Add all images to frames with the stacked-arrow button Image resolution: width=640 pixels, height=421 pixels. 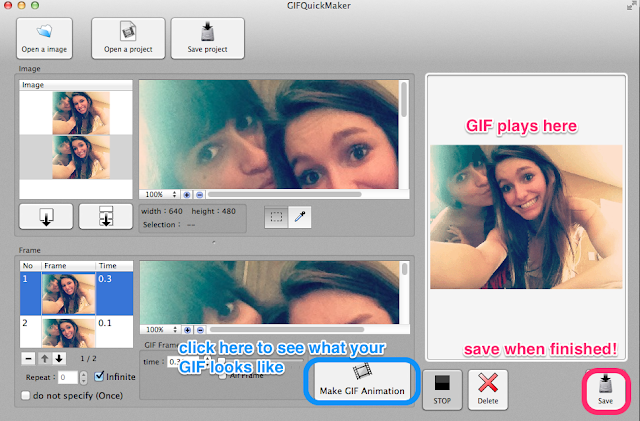pyautogui.click(x=106, y=216)
